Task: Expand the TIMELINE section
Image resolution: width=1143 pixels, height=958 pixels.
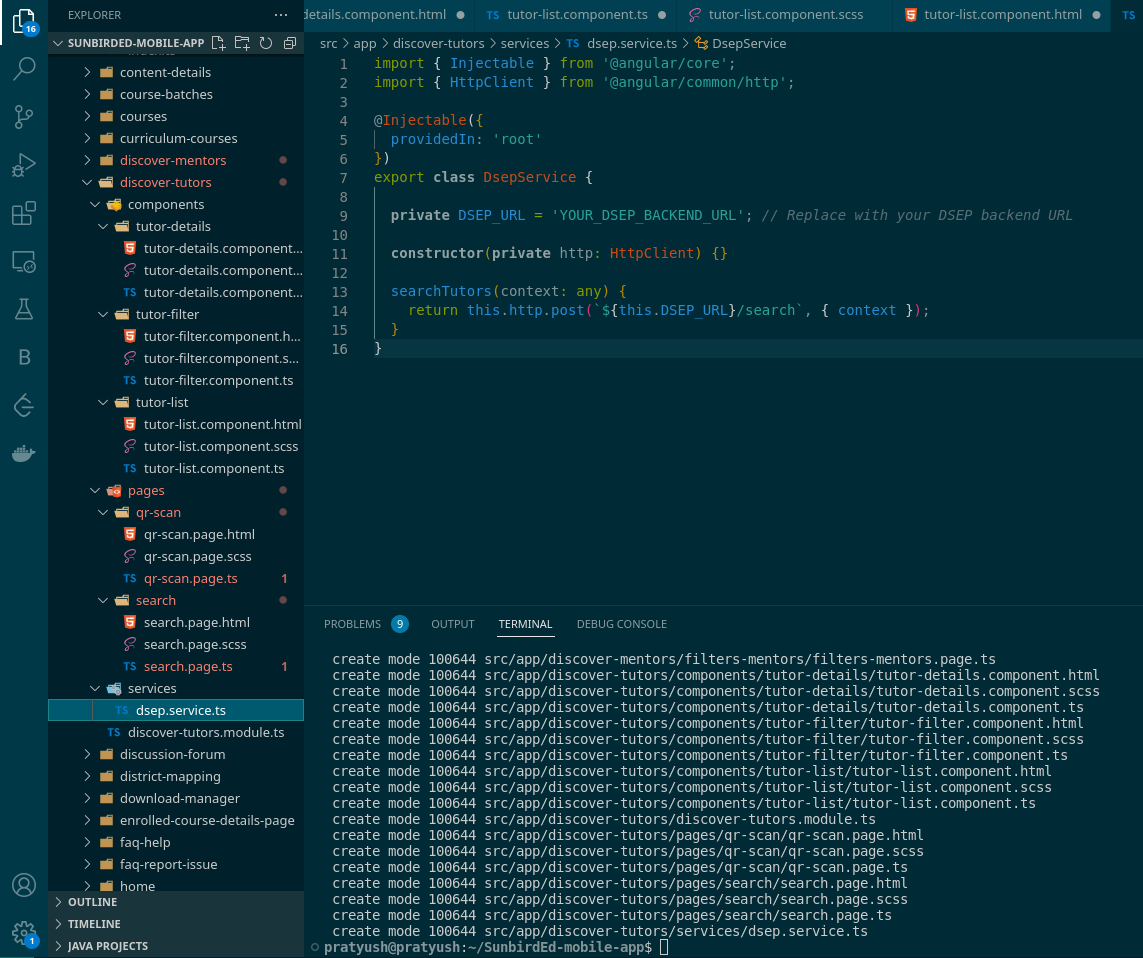Action: pos(94,924)
